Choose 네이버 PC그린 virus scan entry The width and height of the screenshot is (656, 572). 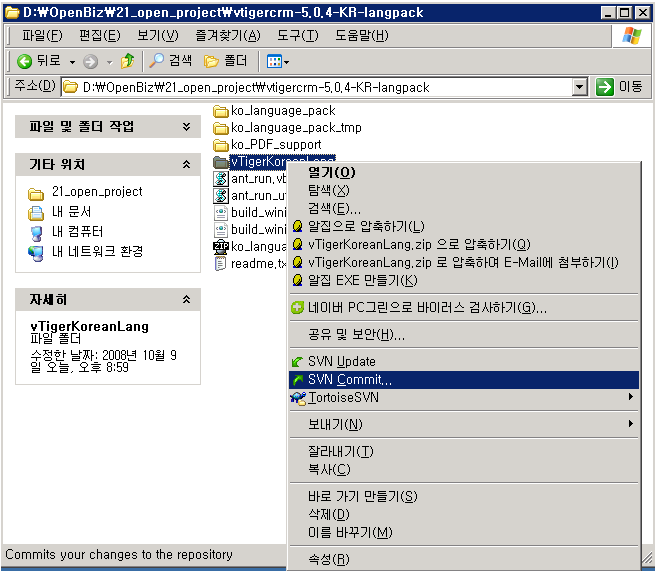[464, 308]
